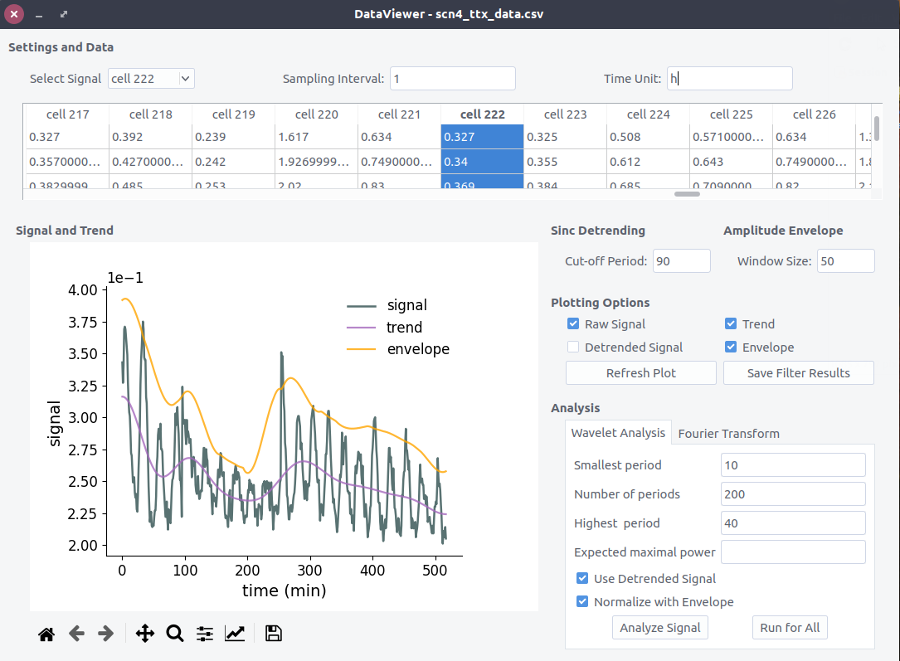Go back to previous plot view
The width and height of the screenshot is (900, 661).
(76, 633)
